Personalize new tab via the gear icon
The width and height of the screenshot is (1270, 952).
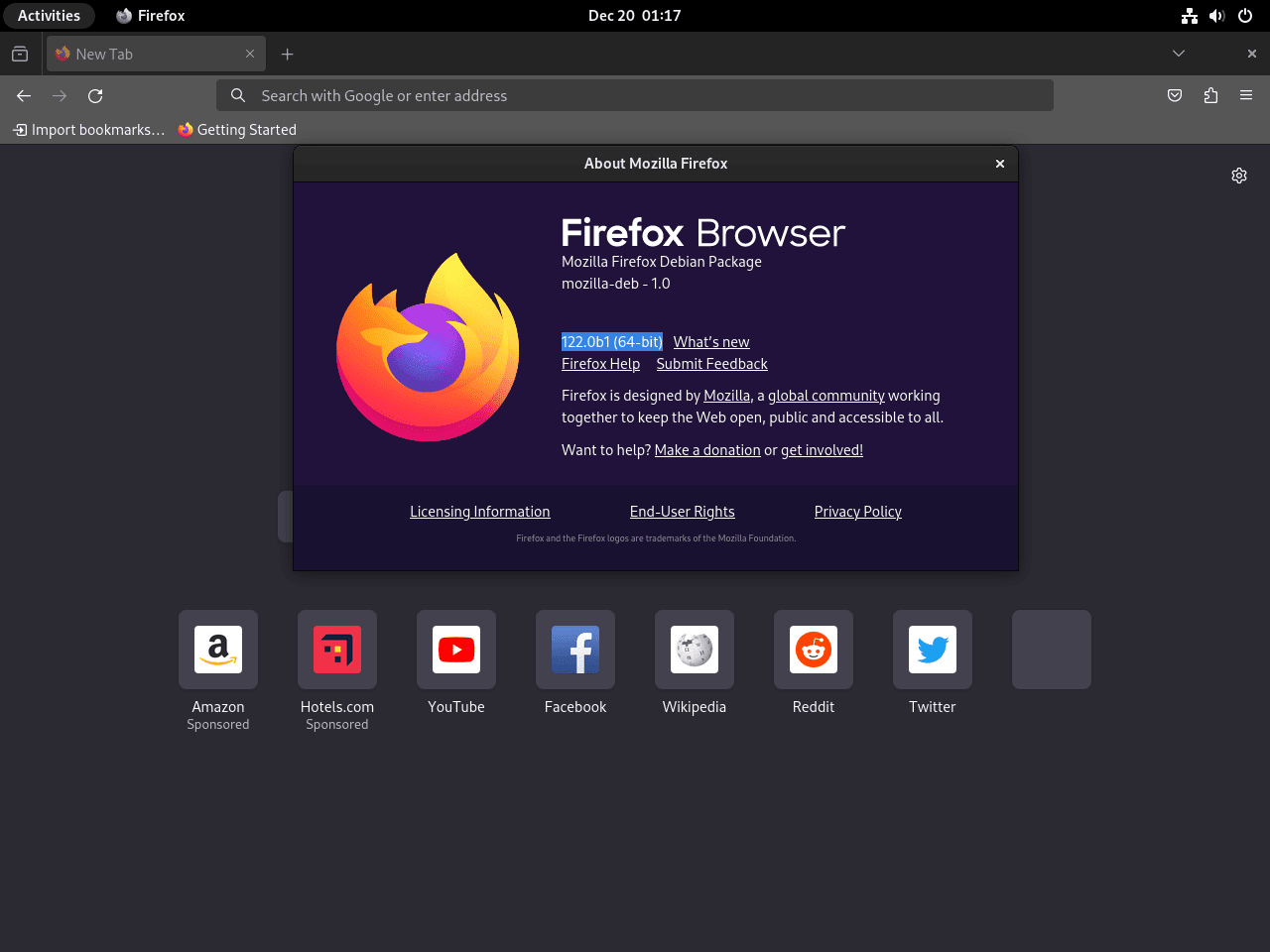pyautogui.click(x=1238, y=175)
